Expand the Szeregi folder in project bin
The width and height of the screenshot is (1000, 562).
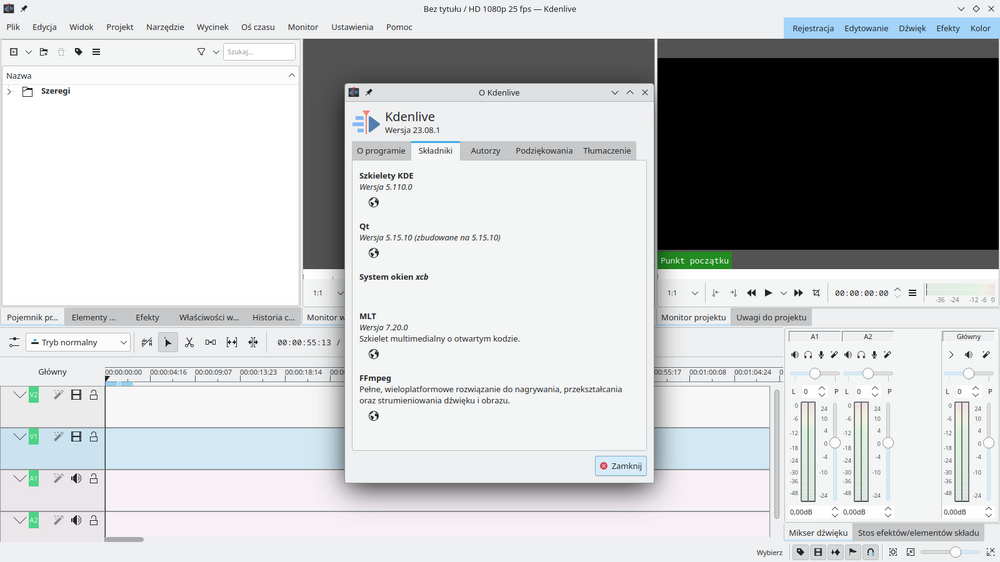pos(10,92)
